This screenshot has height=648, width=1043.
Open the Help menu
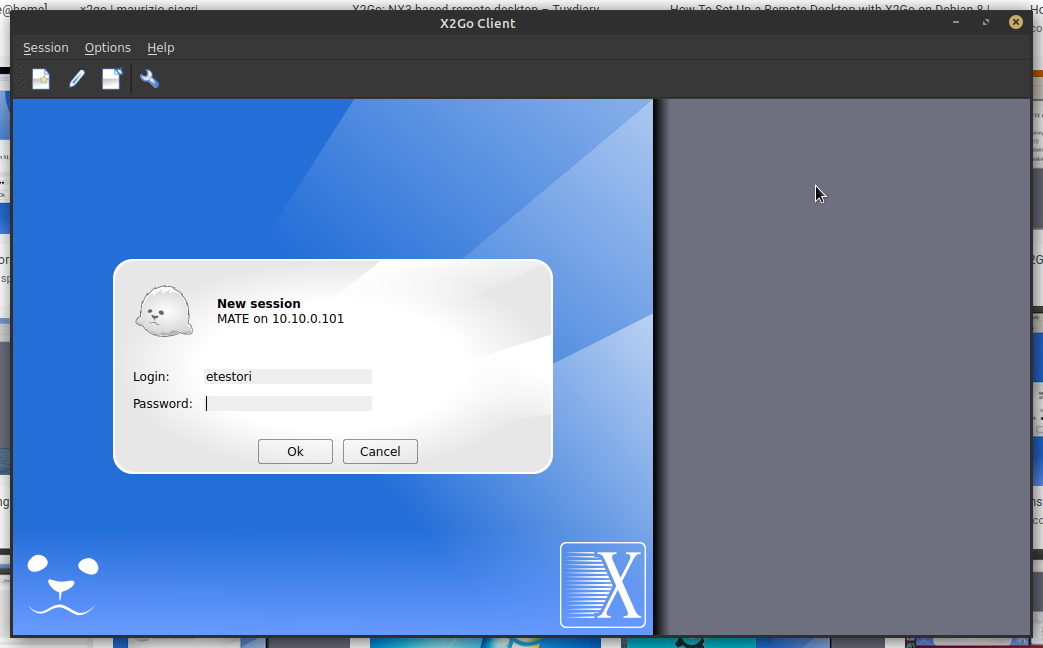click(x=160, y=48)
